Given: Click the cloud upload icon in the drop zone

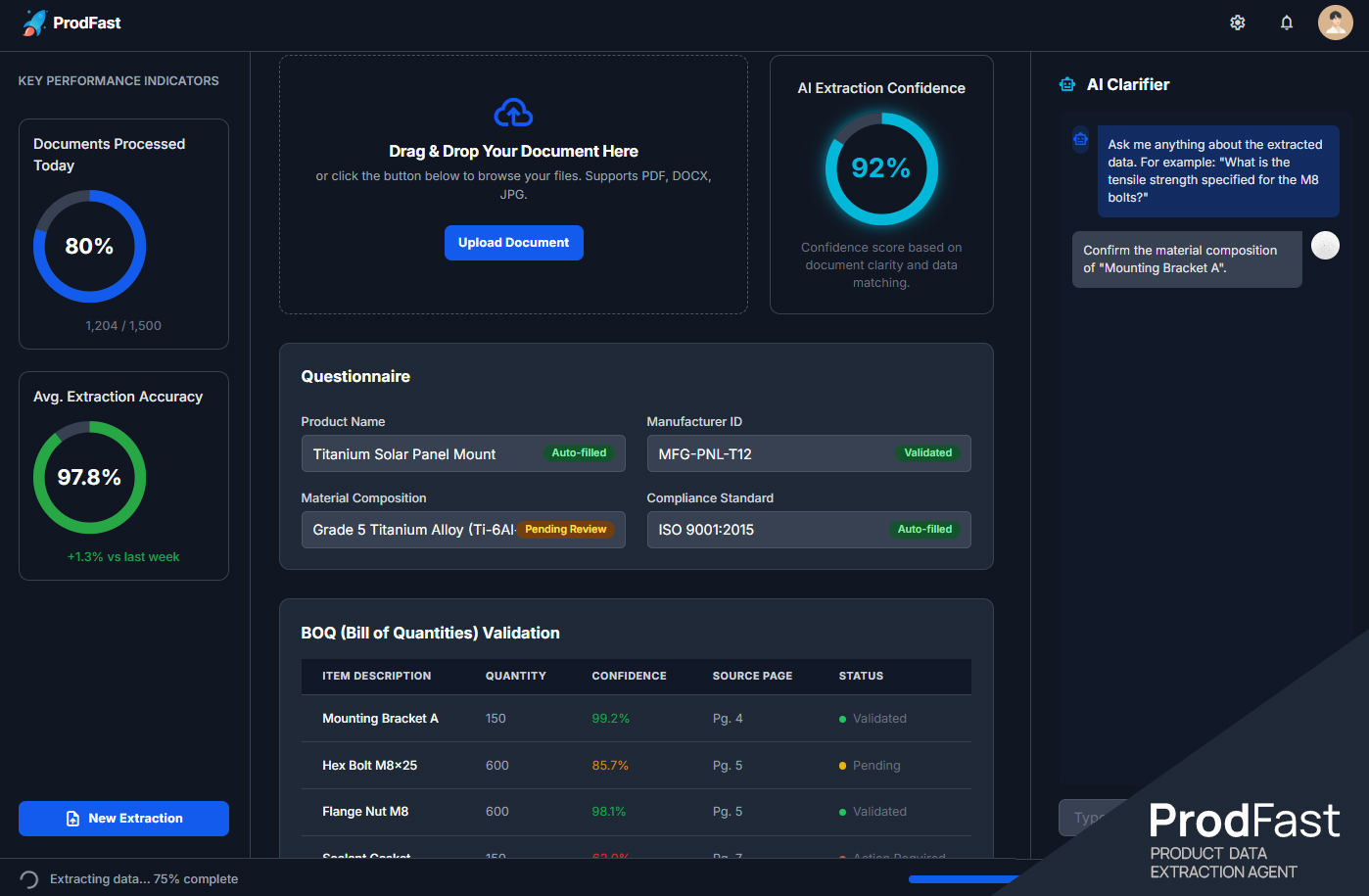Looking at the screenshot, I should coord(513,113).
